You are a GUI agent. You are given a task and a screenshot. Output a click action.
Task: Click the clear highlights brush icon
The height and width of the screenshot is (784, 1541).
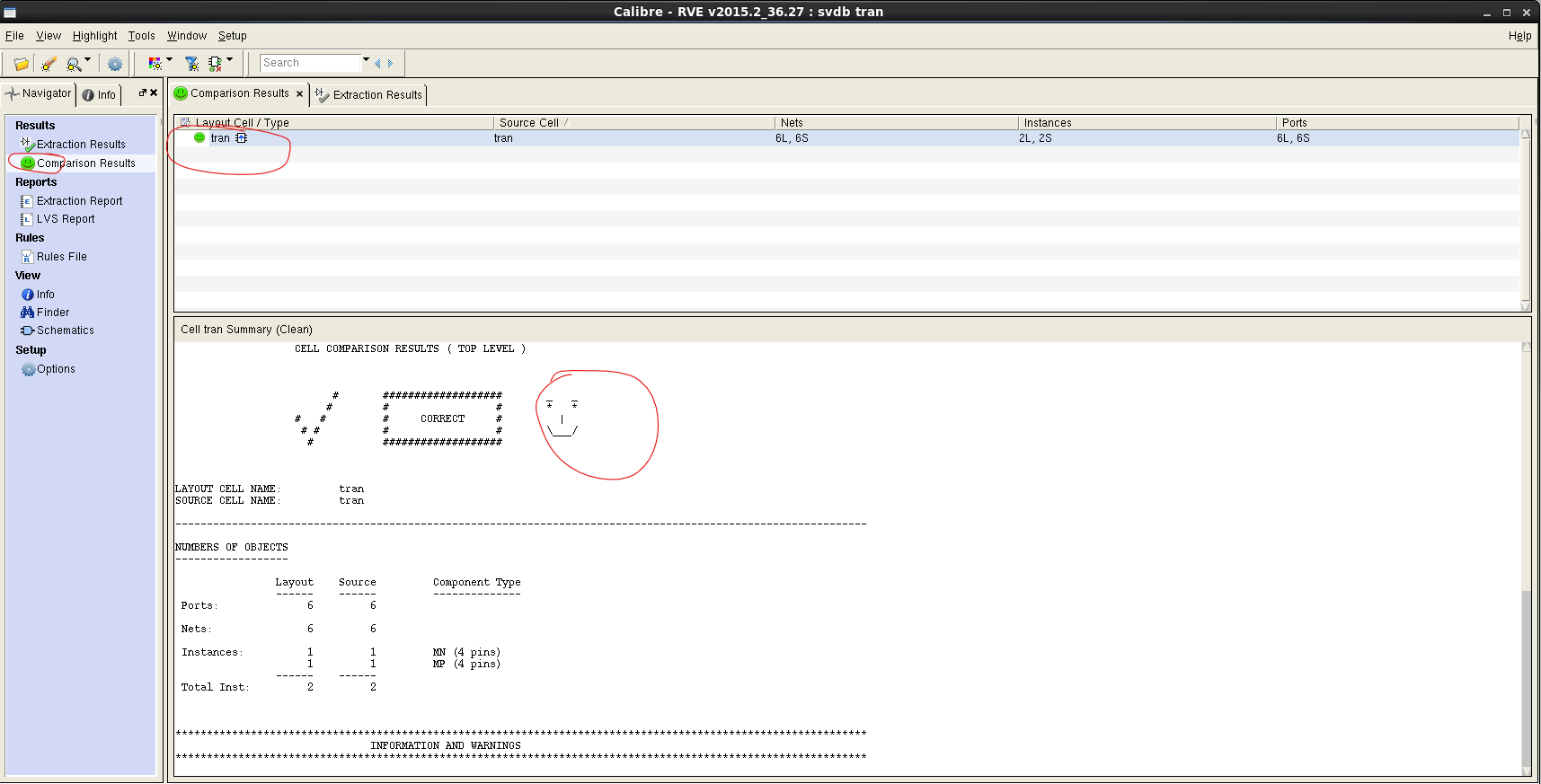[x=49, y=64]
